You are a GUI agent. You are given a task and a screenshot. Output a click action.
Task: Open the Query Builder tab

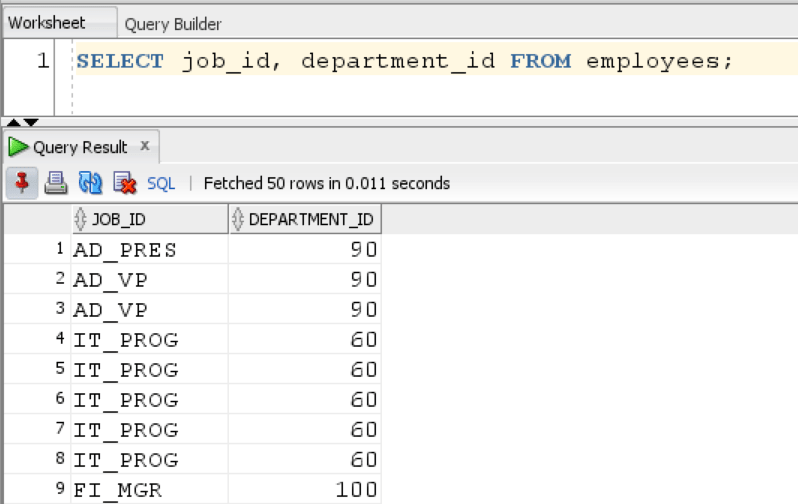(173, 23)
